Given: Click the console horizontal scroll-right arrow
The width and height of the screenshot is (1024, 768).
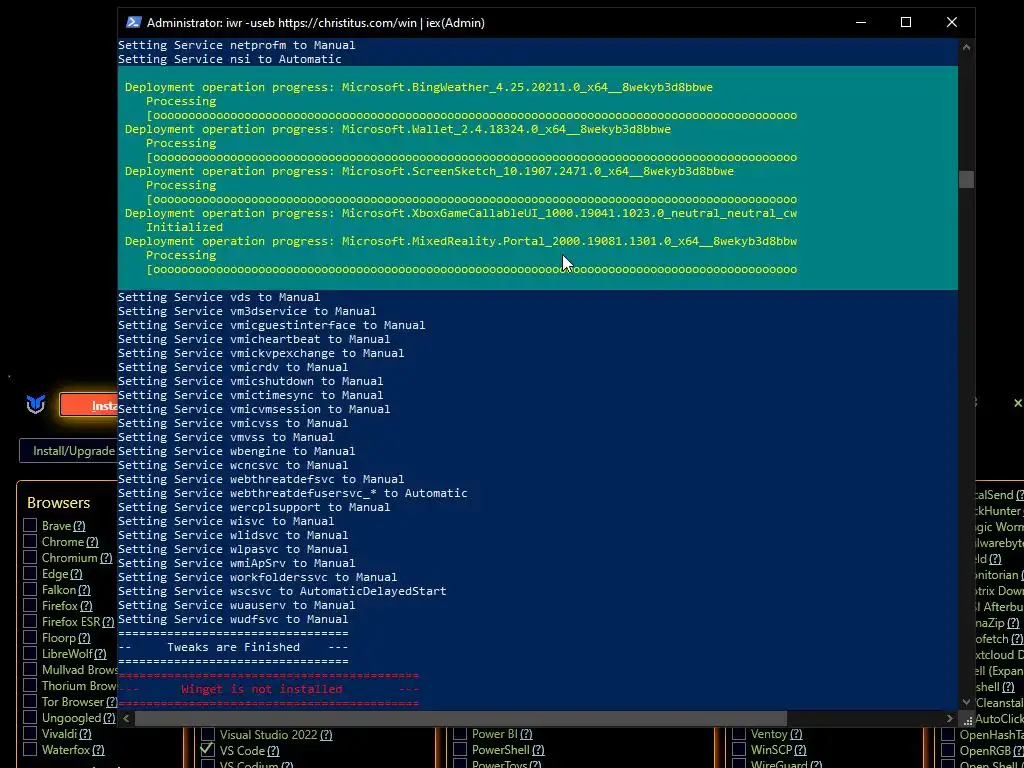Looking at the screenshot, I should (950, 718).
